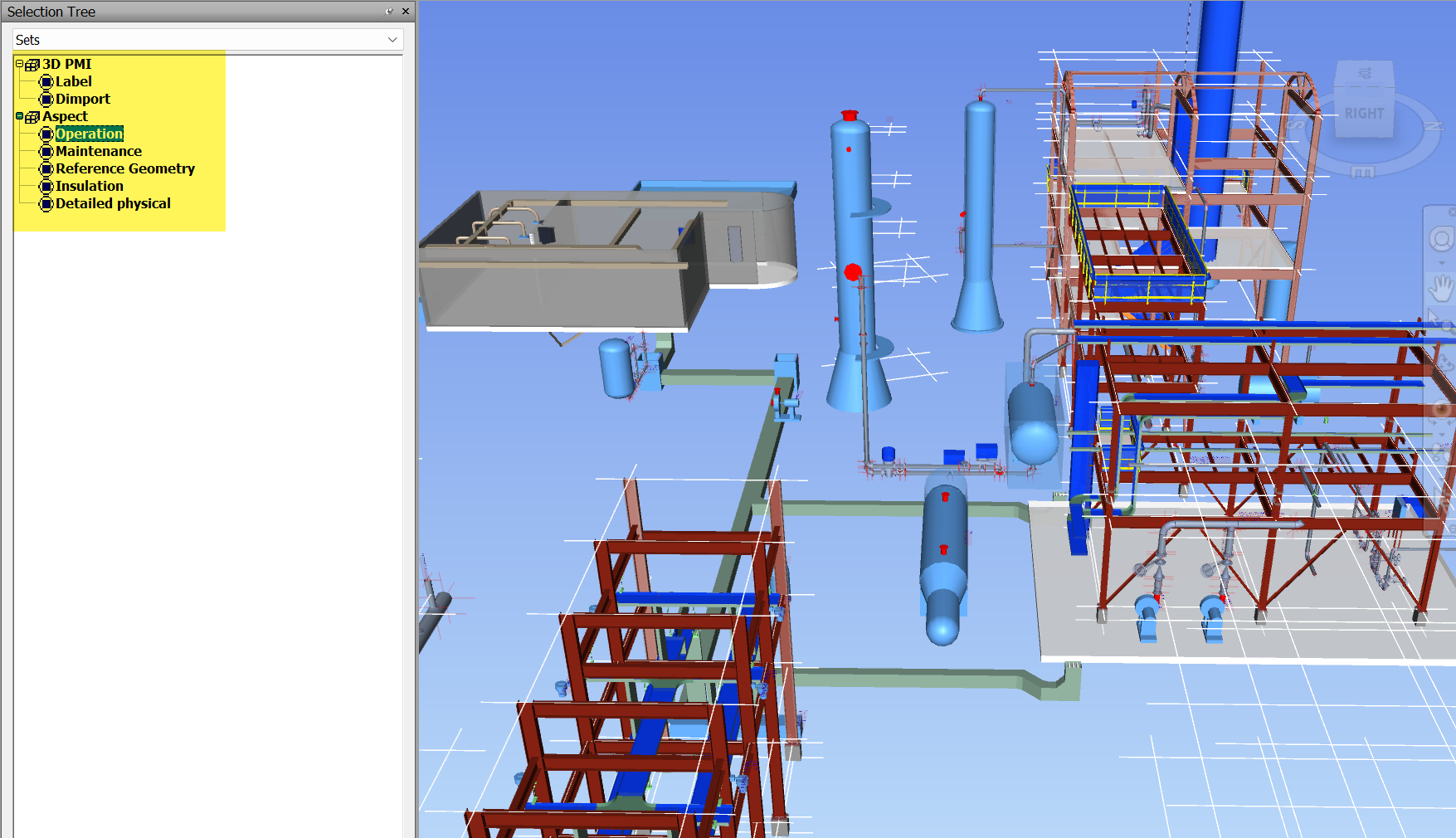
Task: Click the RIGHT face of the ViewCube
Action: (1365, 112)
